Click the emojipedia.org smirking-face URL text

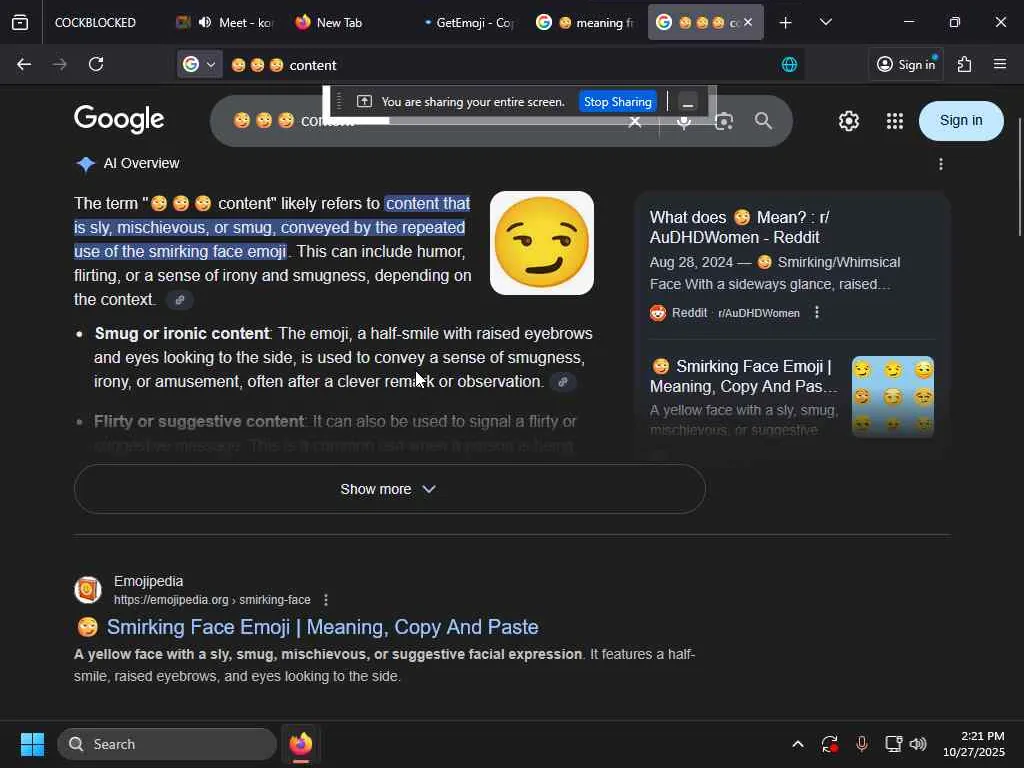212,600
